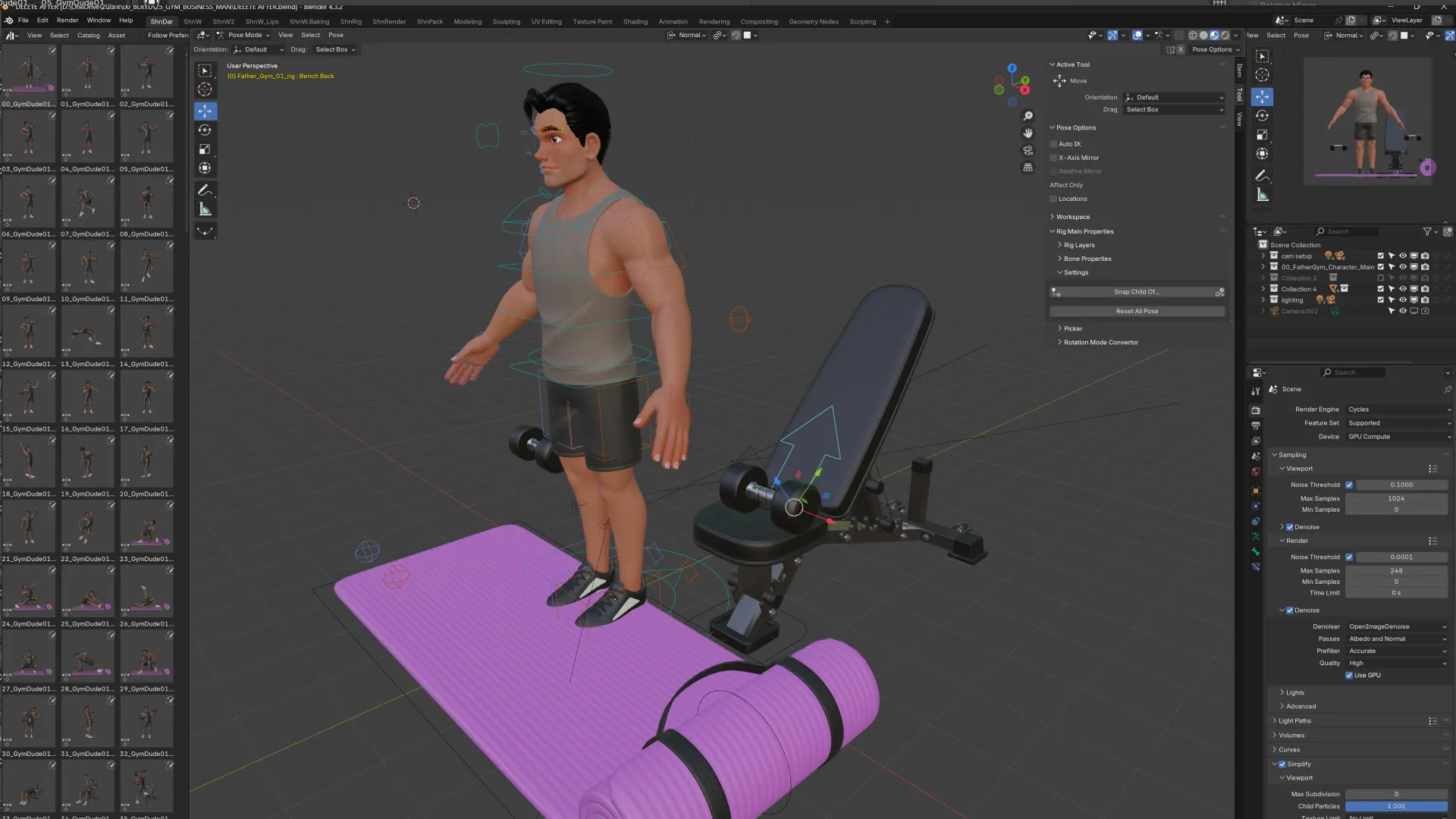The image size is (1456, 819).
Task: Enable the Auto IK checkbox
Action: 1053,143
